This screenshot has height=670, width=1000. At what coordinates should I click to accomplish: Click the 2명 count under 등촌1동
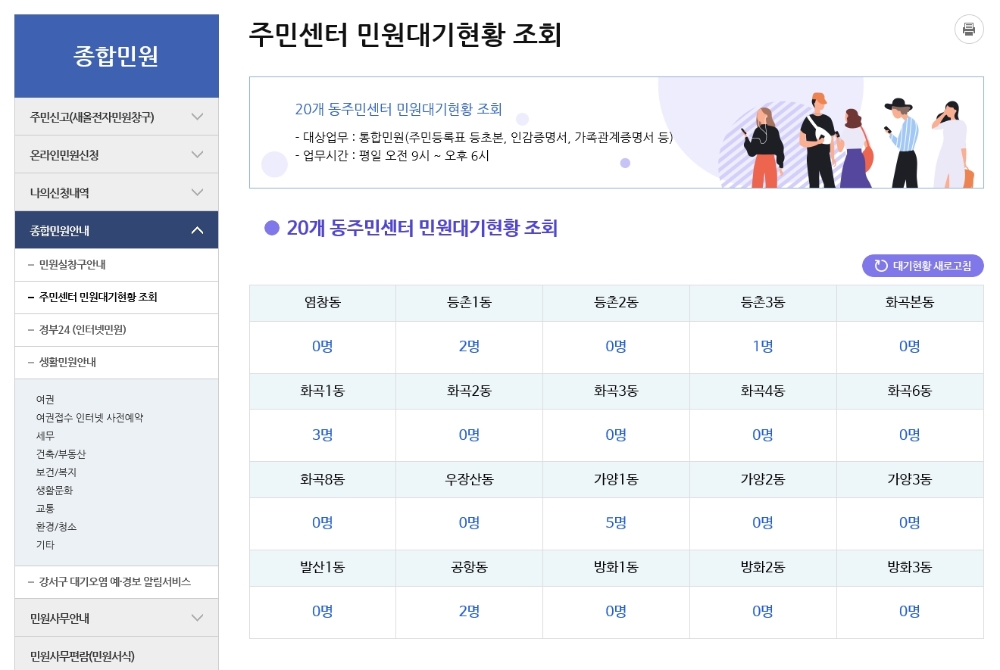tap(469, 347)
